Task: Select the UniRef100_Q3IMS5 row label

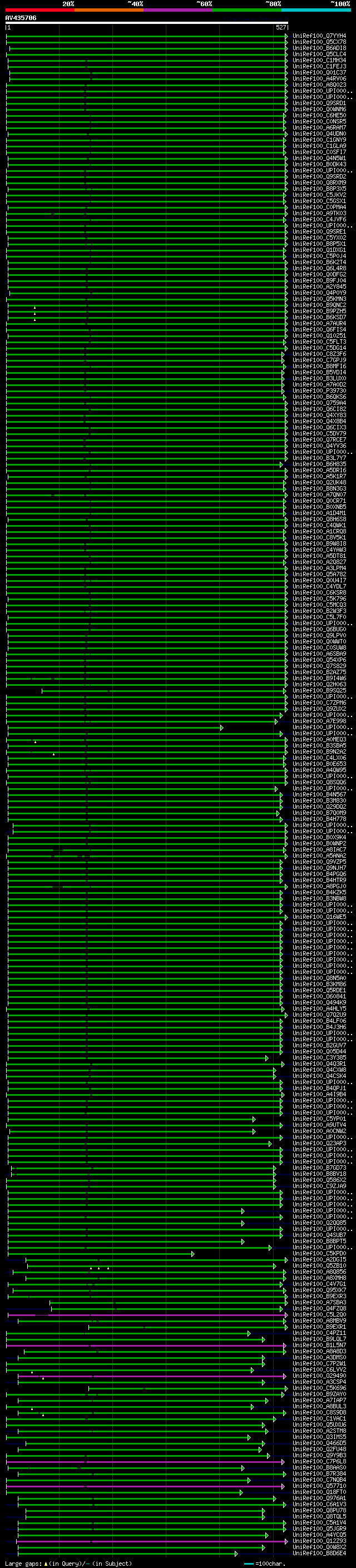Action: point(319,1437)
